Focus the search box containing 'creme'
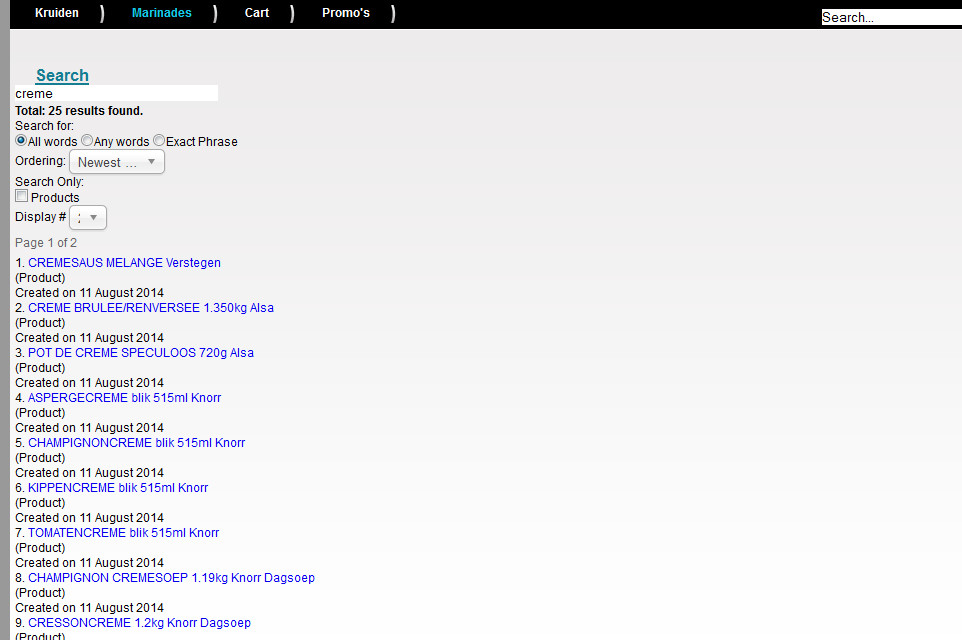Viewport: 962px width, 640px height. (x=116, y=93)
